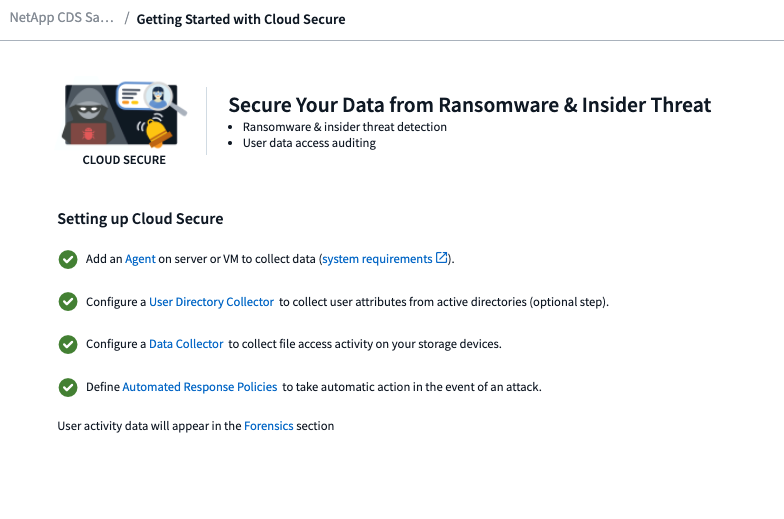Go to the Data Collector link
Viewport: 784px width, 519px height.
pyautogui.click(x=186, y=344)
